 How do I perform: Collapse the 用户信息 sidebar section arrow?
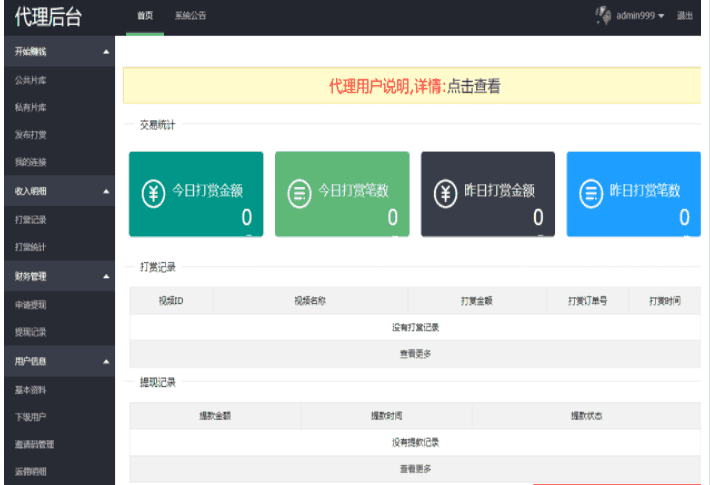click(106, 361)
